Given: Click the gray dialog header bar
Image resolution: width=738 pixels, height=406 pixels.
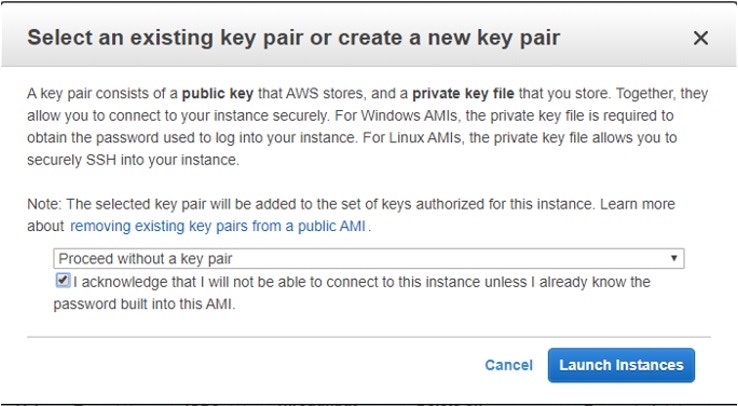Looking at the screenshot, I should (369, 36).
